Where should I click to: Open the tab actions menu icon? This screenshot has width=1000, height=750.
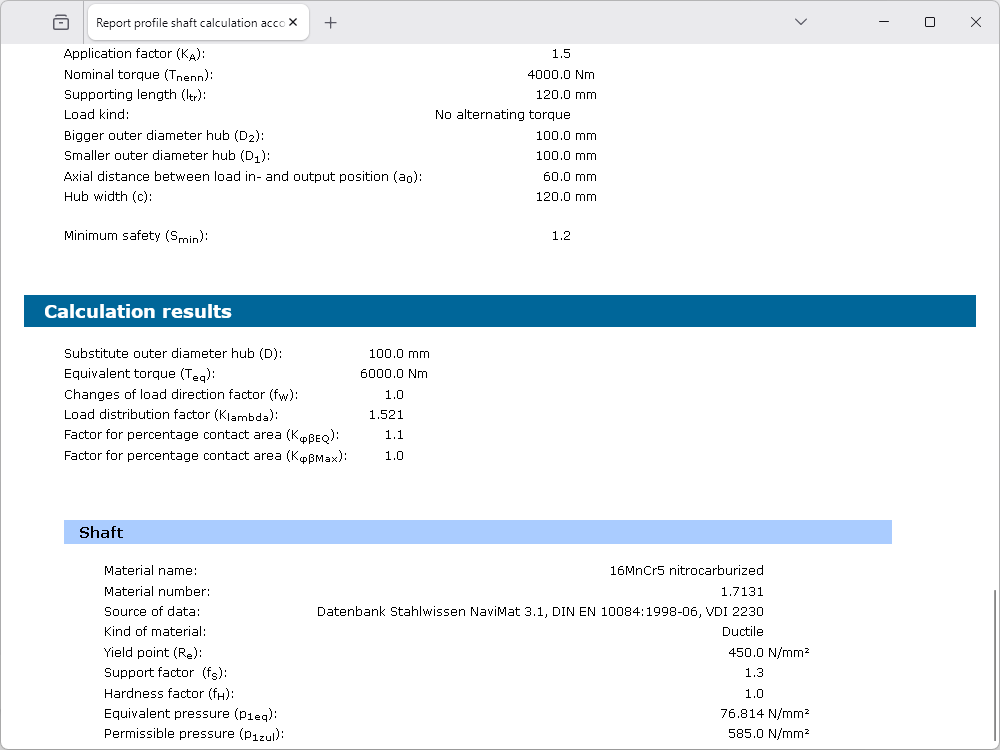[61, 22]
